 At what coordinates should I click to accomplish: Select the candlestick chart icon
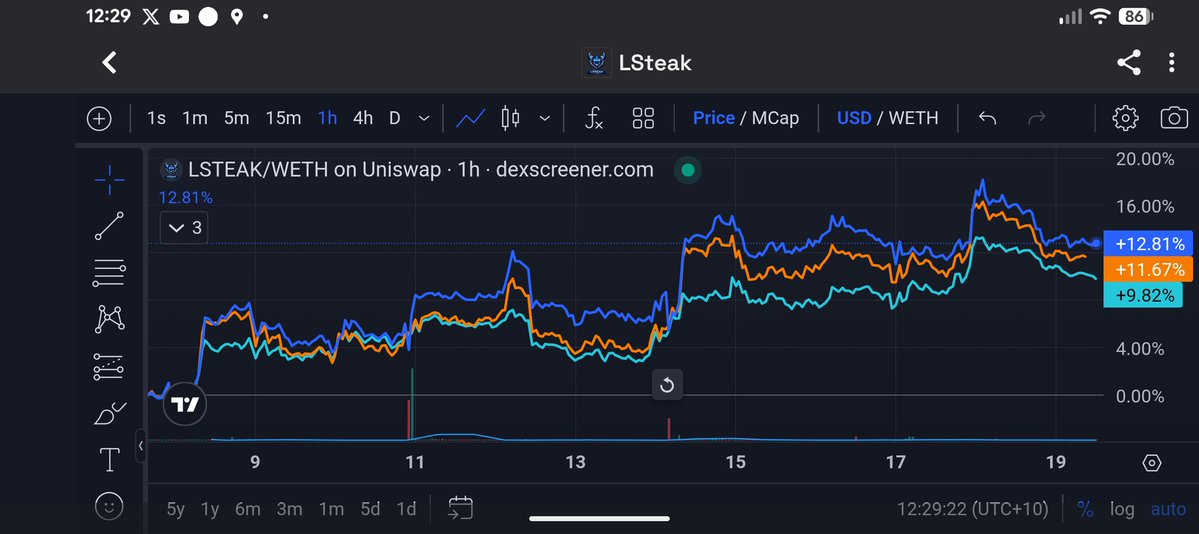click(x=510, y=119)
